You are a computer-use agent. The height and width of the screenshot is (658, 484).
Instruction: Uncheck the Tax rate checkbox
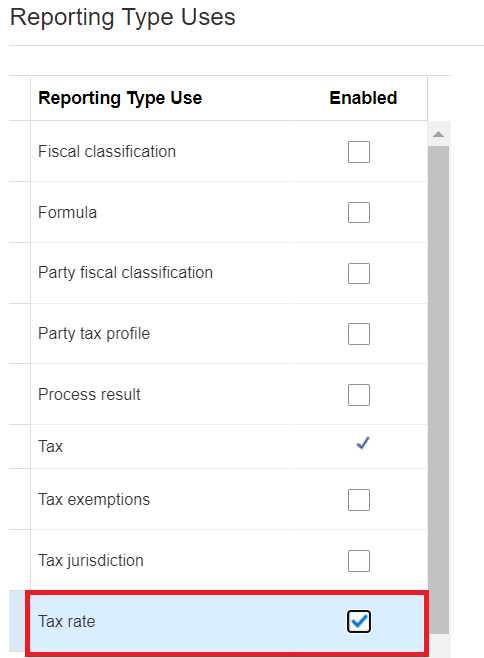pyautogui.click(x=358, y=621)
